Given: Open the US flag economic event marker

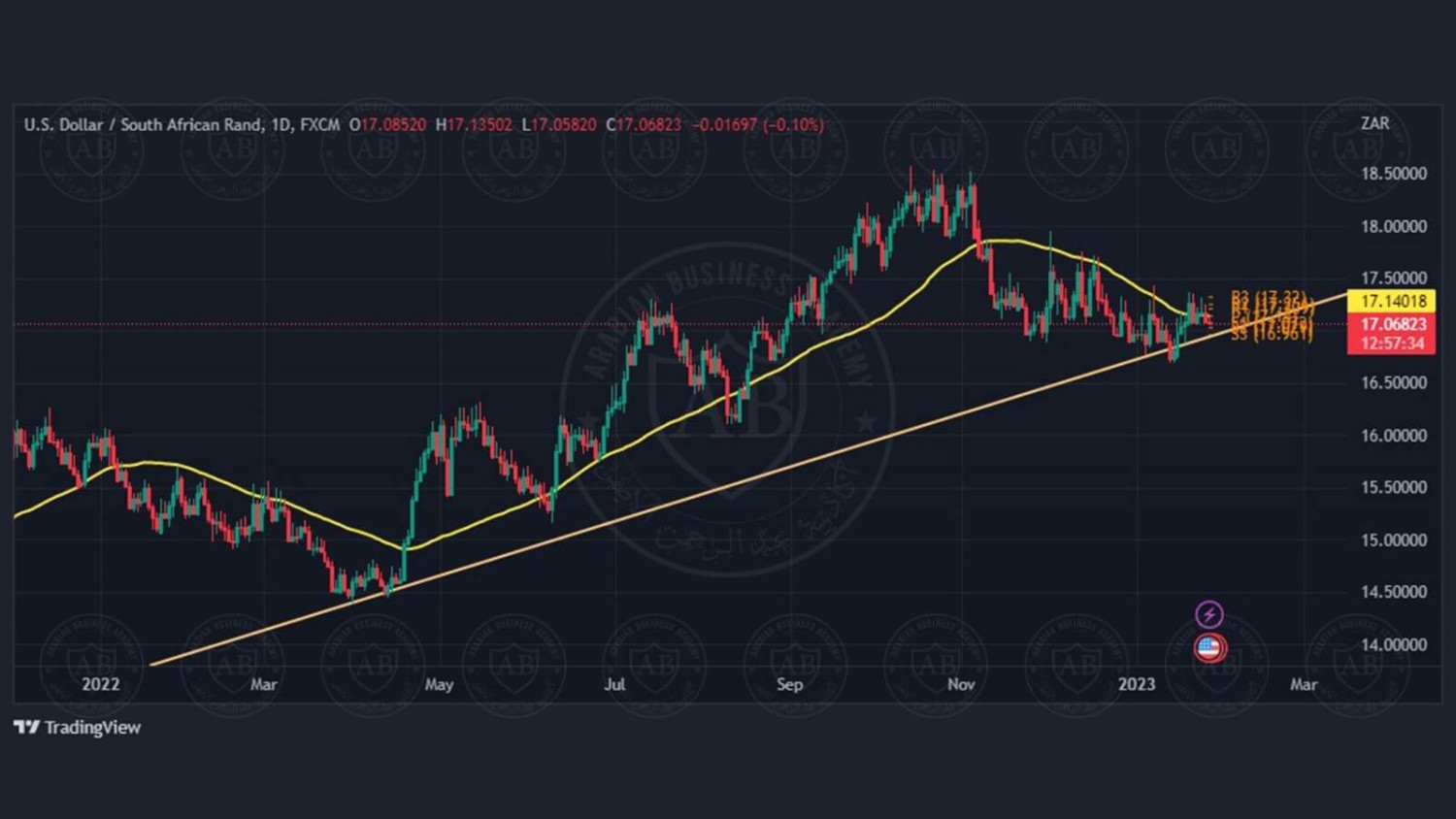Looking at the screenshot, I should (1208, 647).
